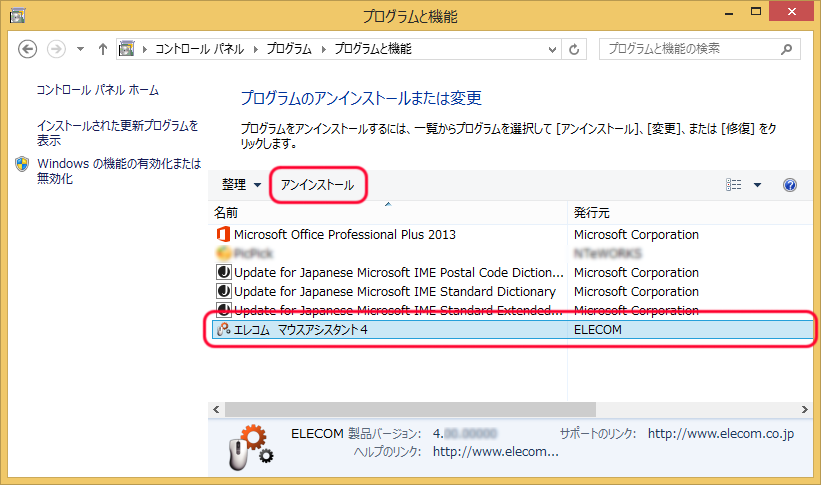Open Windows の機能の有効化または無効化 link

click(119, 171)
